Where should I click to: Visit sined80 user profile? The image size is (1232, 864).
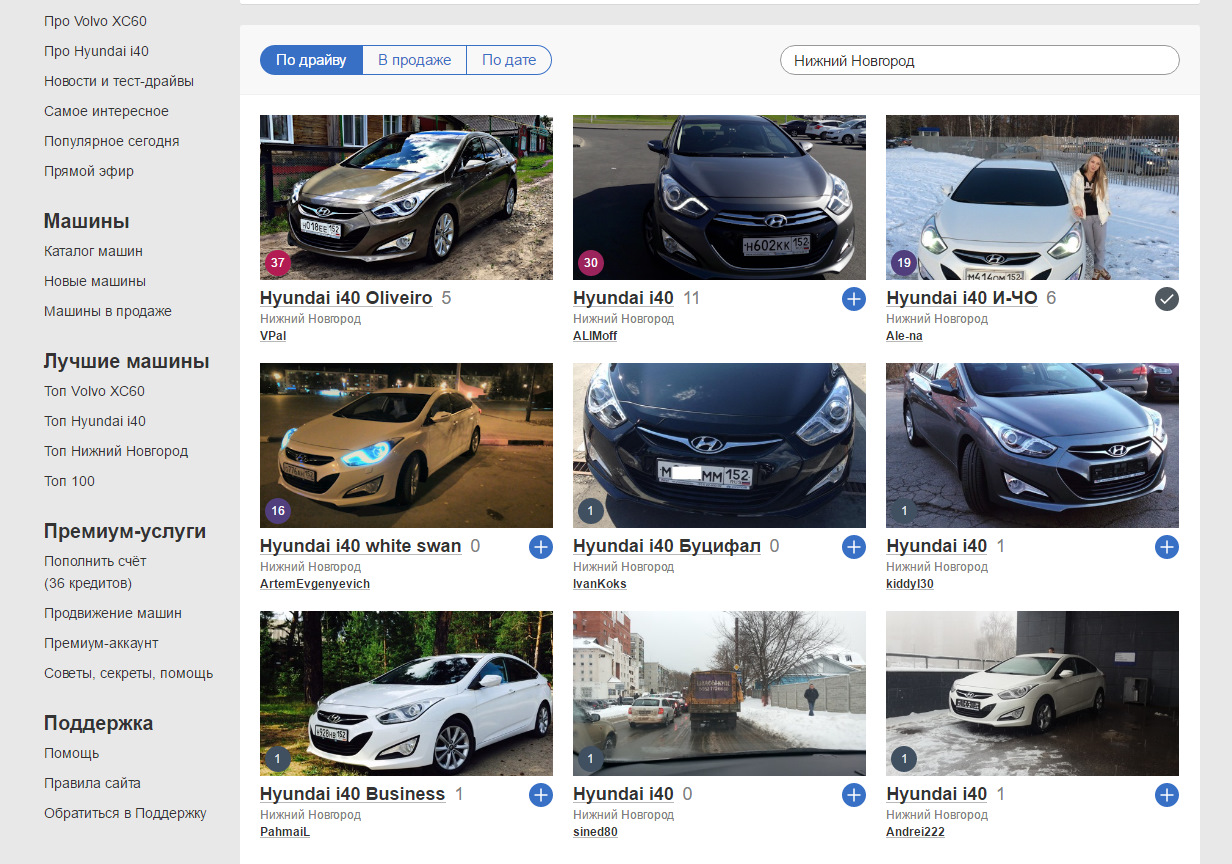pyautogui.click(x=595, y=832)
